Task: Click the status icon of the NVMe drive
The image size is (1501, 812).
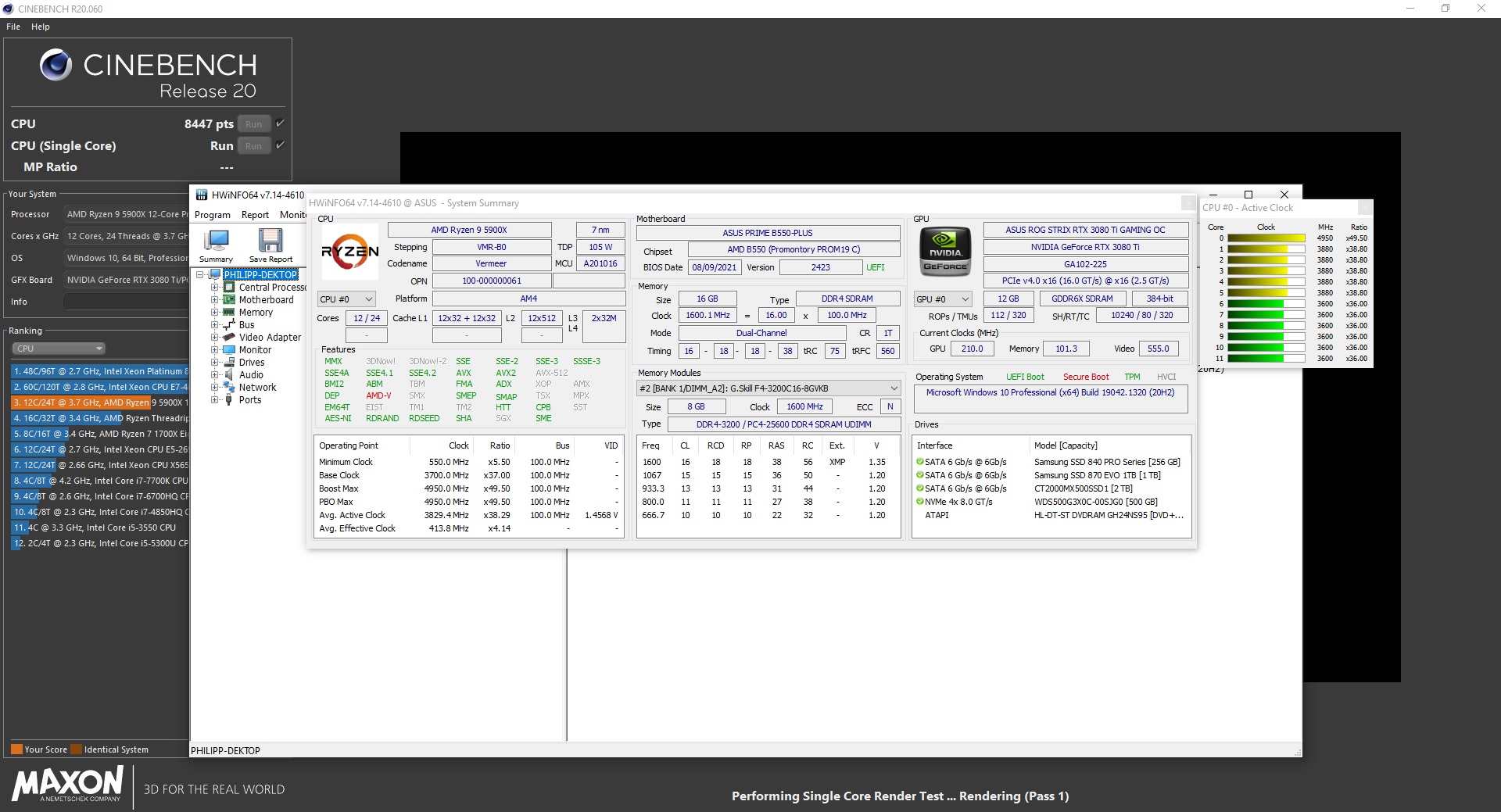Action: click(x=920, y=502)
